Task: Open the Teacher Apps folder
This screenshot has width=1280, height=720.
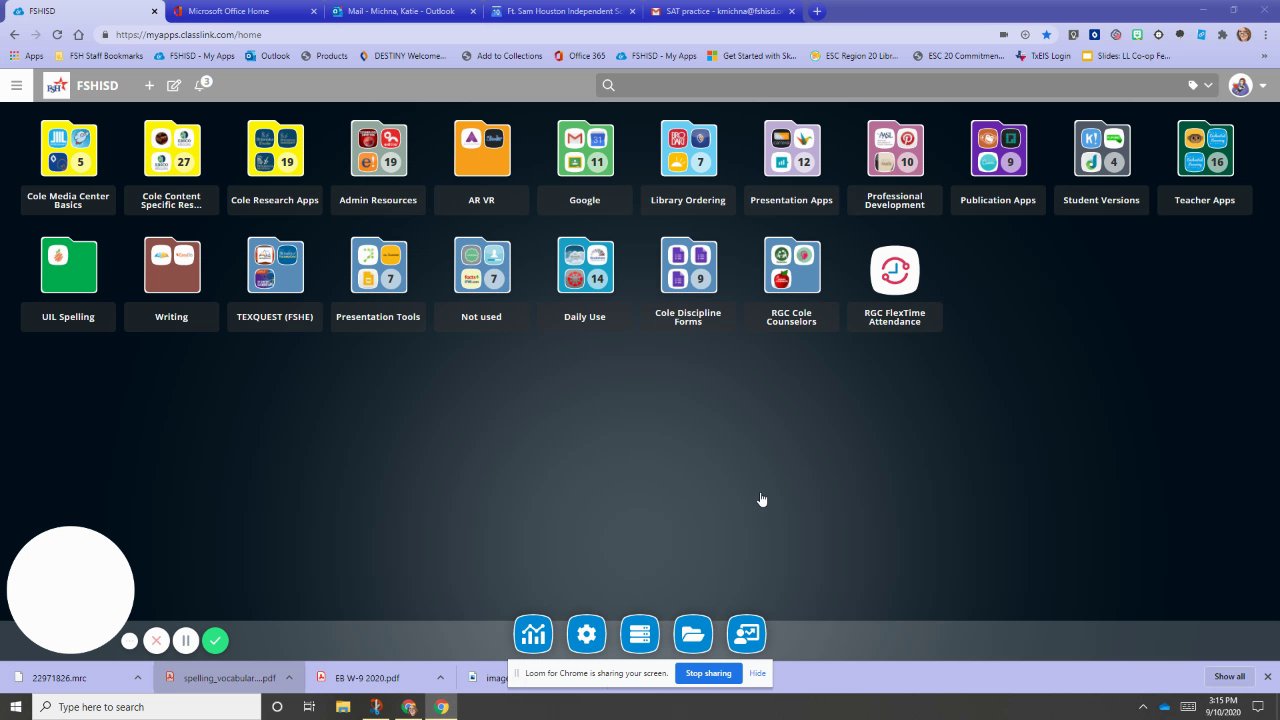Action: [x=1205, y=150]
